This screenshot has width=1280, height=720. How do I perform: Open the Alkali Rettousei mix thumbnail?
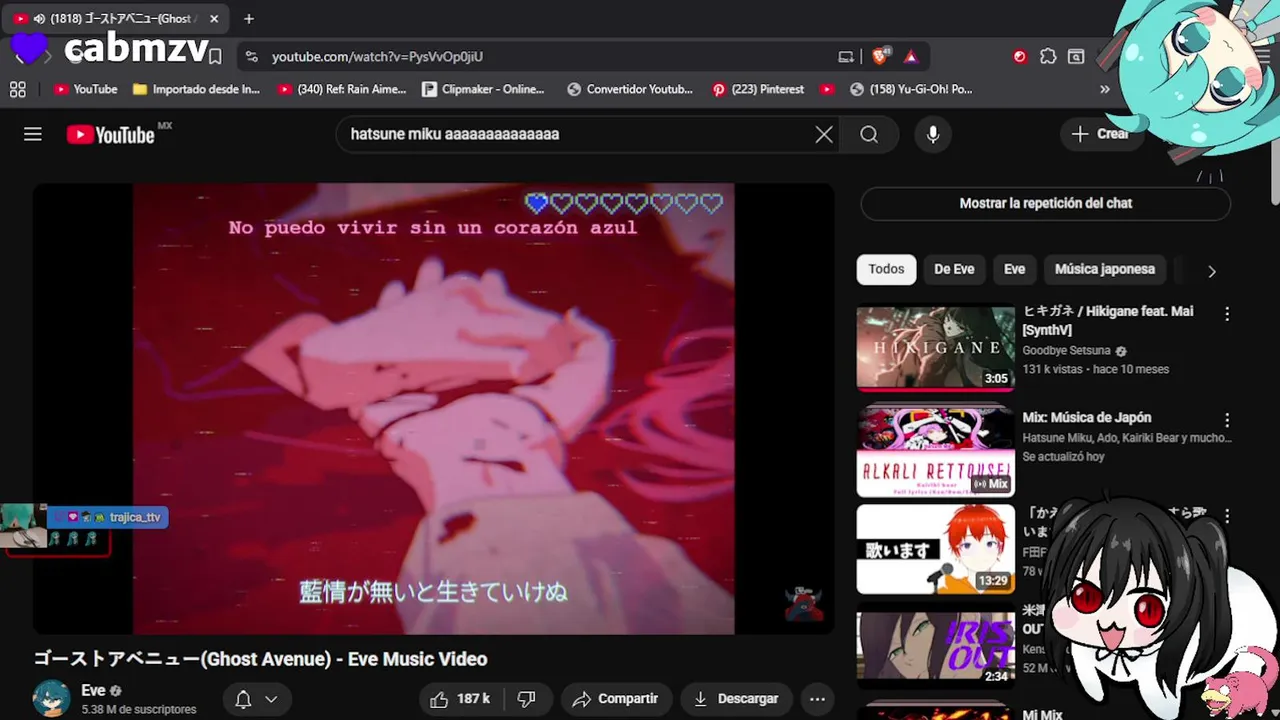click(x=935, y=451)
